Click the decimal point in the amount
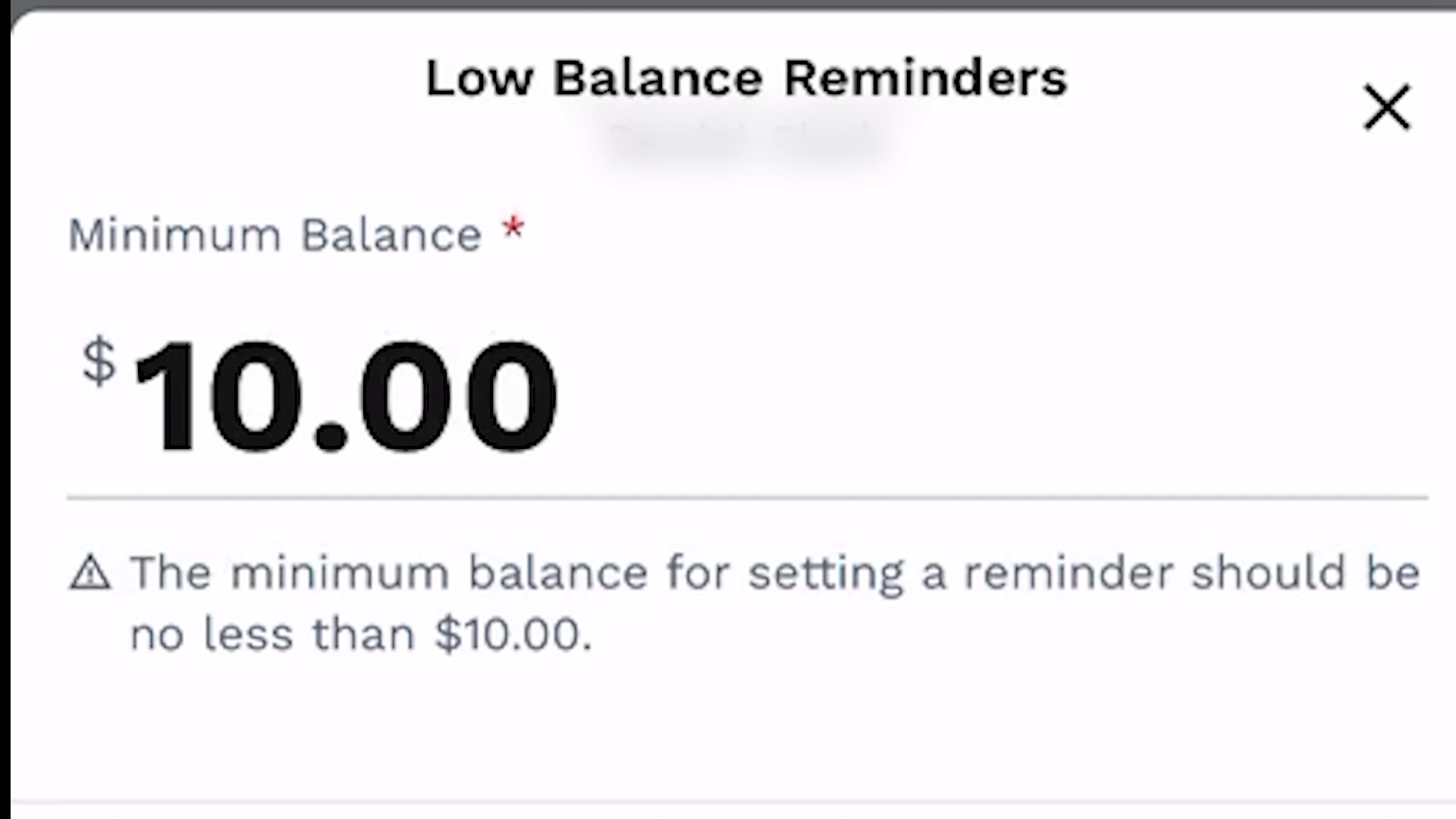This screenshot has height=819, width=1456. point(331,438)
